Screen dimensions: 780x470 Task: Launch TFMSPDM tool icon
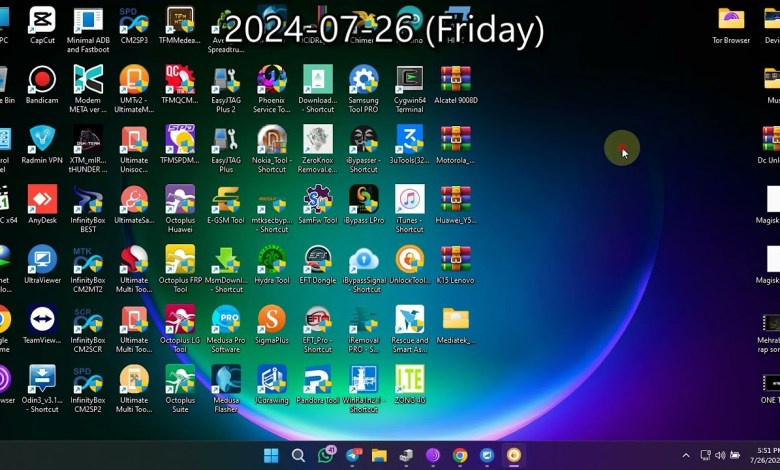[180, 139]
